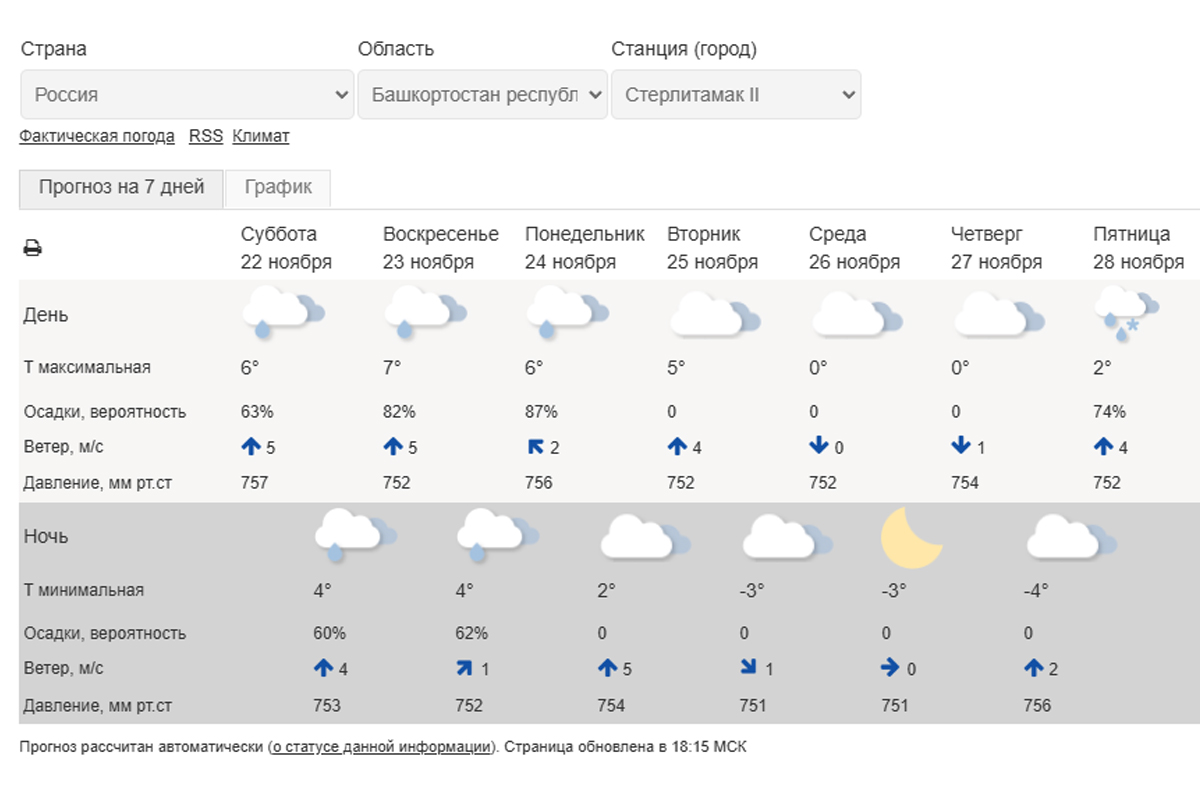The image size is (1200, 800).
Task: Click Wednesday day downward wind arrow
Action: click(819, 447)
